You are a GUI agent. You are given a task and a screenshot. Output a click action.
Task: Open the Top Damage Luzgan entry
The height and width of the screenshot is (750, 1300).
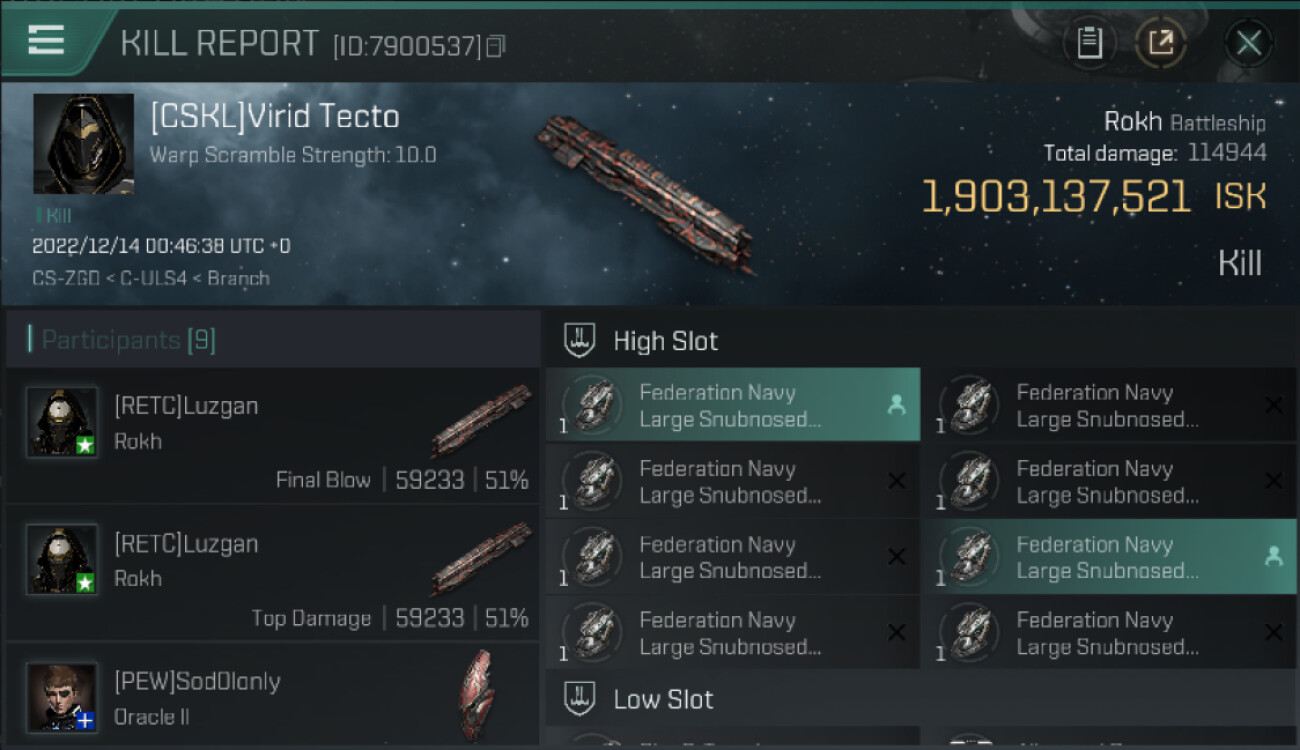tap(272, 573)
